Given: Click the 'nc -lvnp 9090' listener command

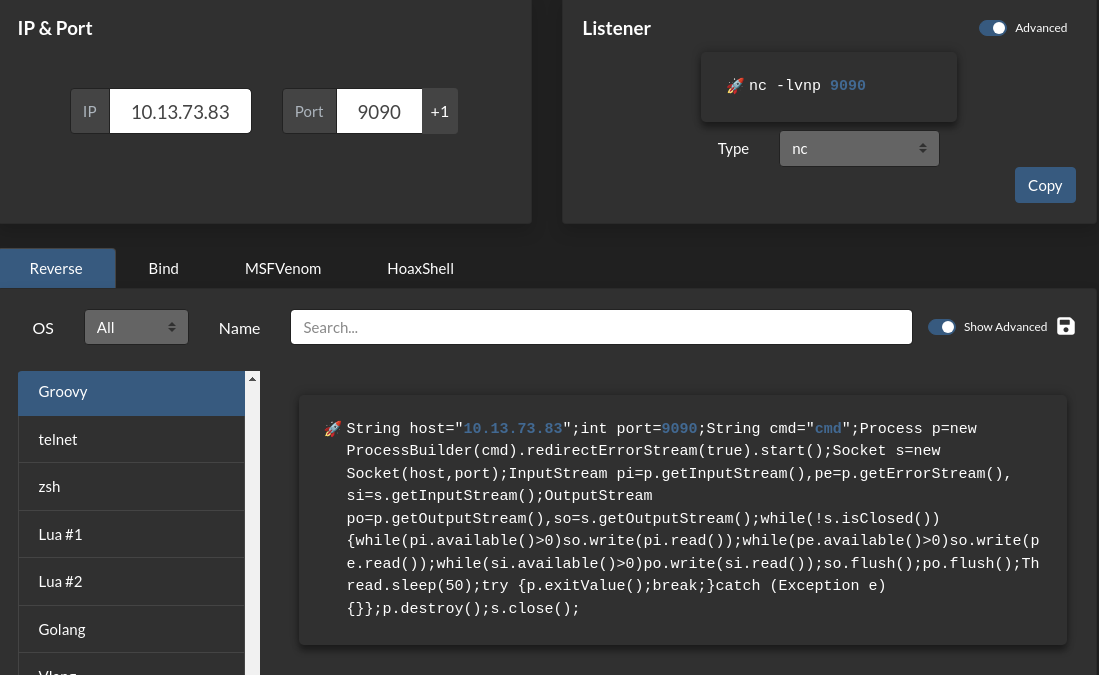Looking at the screenshot, I should (807, 86).
